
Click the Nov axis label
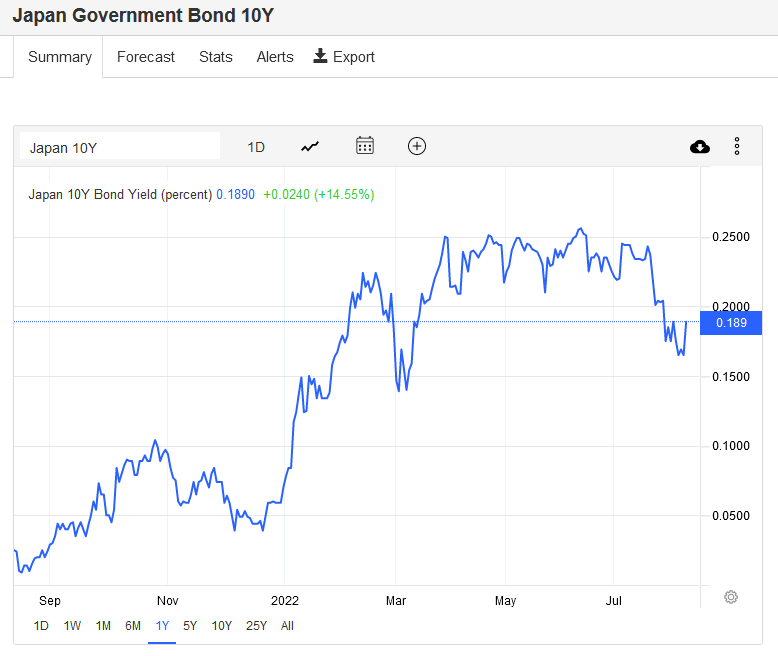(x=168, y=601)
